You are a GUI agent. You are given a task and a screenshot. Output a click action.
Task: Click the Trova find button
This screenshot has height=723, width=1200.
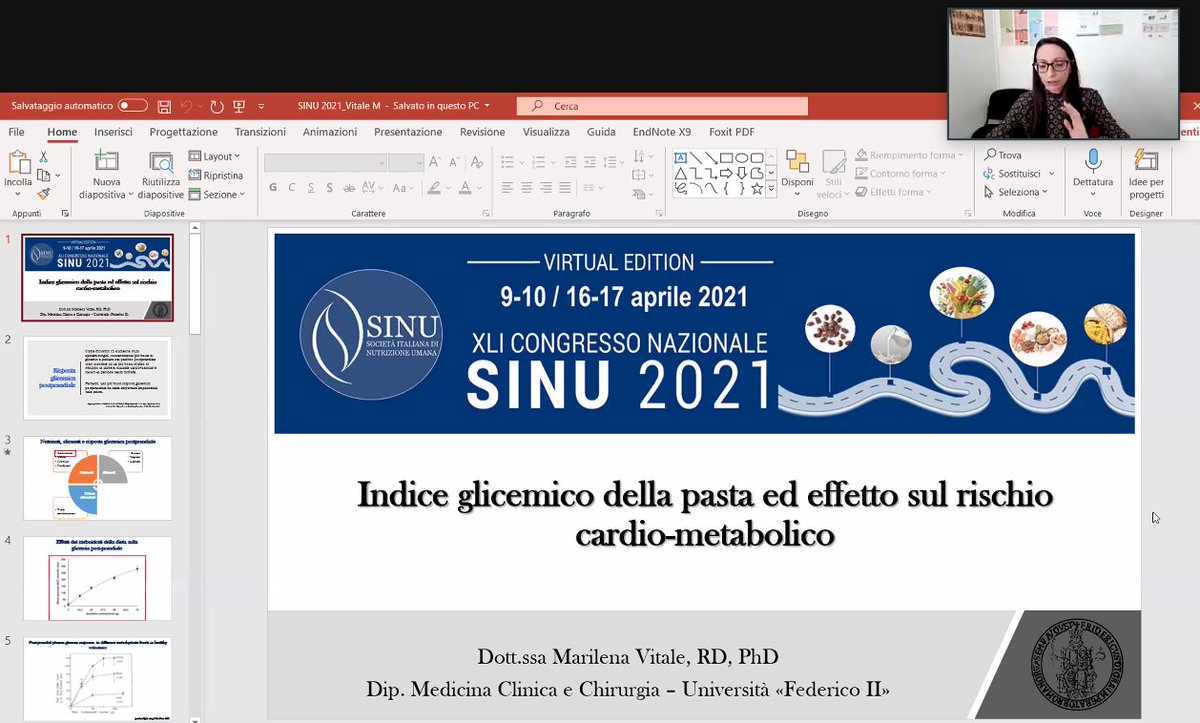pos(1003,155)
